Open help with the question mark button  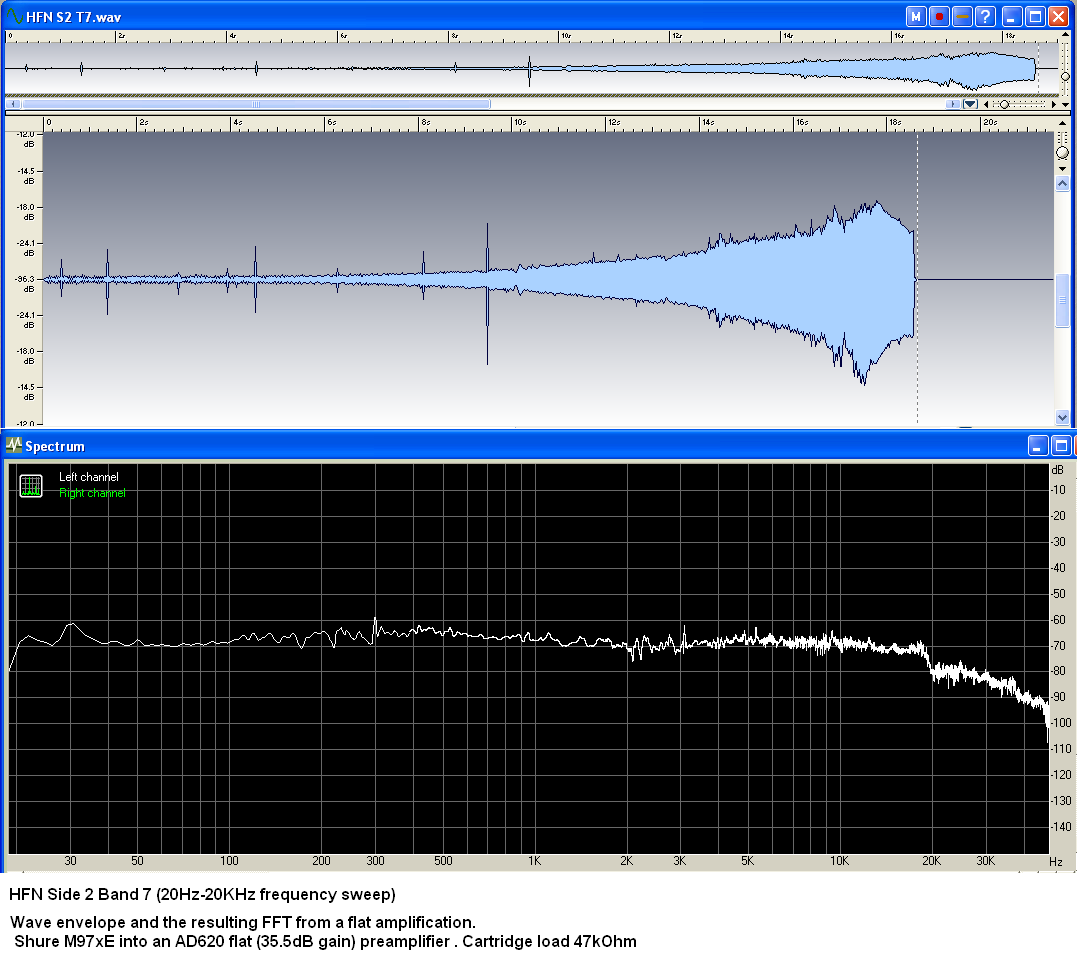tap(986, 16)
